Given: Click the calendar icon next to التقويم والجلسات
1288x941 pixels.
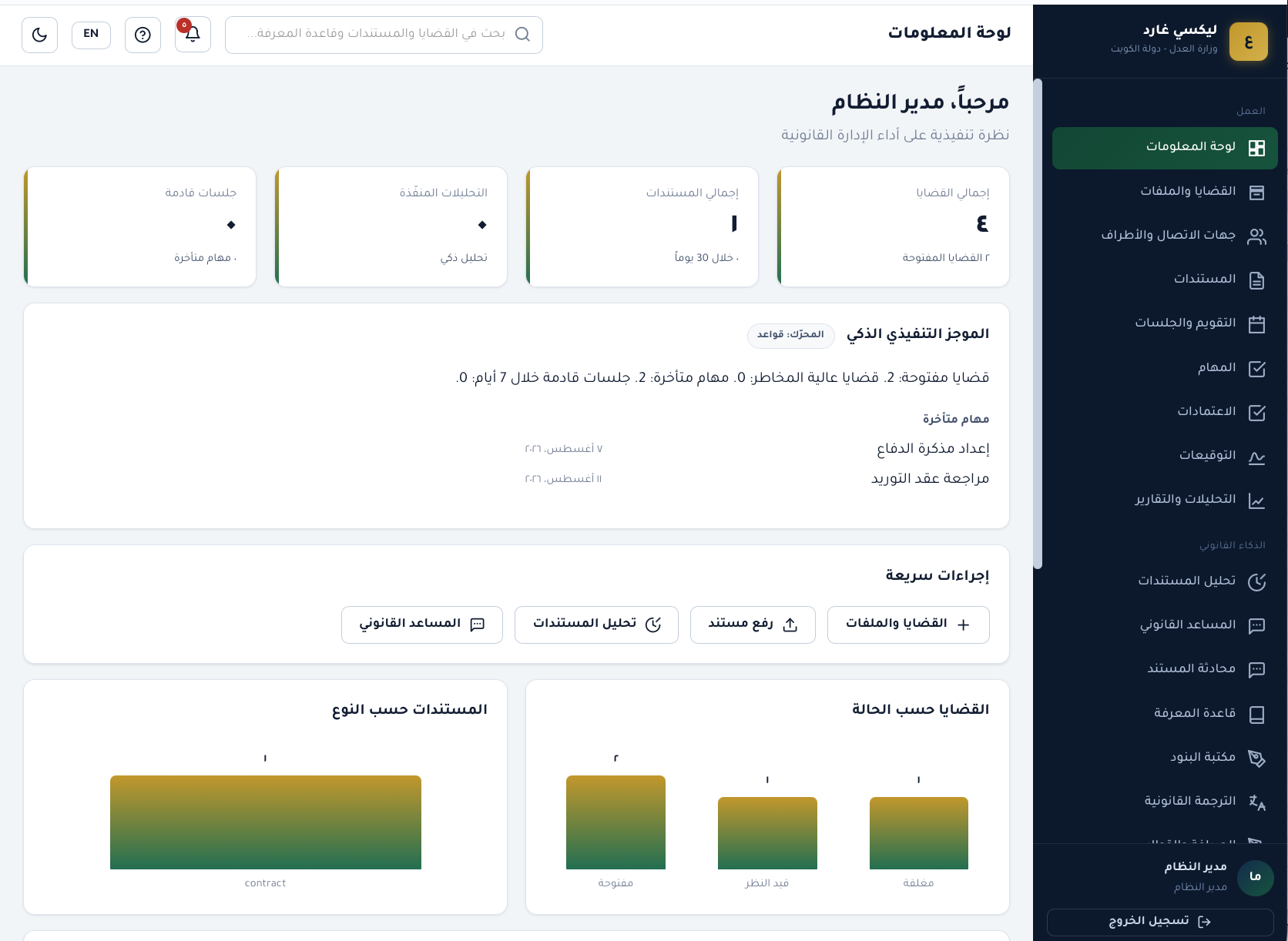Looking at the screenshot, I should coord(1256,324).
